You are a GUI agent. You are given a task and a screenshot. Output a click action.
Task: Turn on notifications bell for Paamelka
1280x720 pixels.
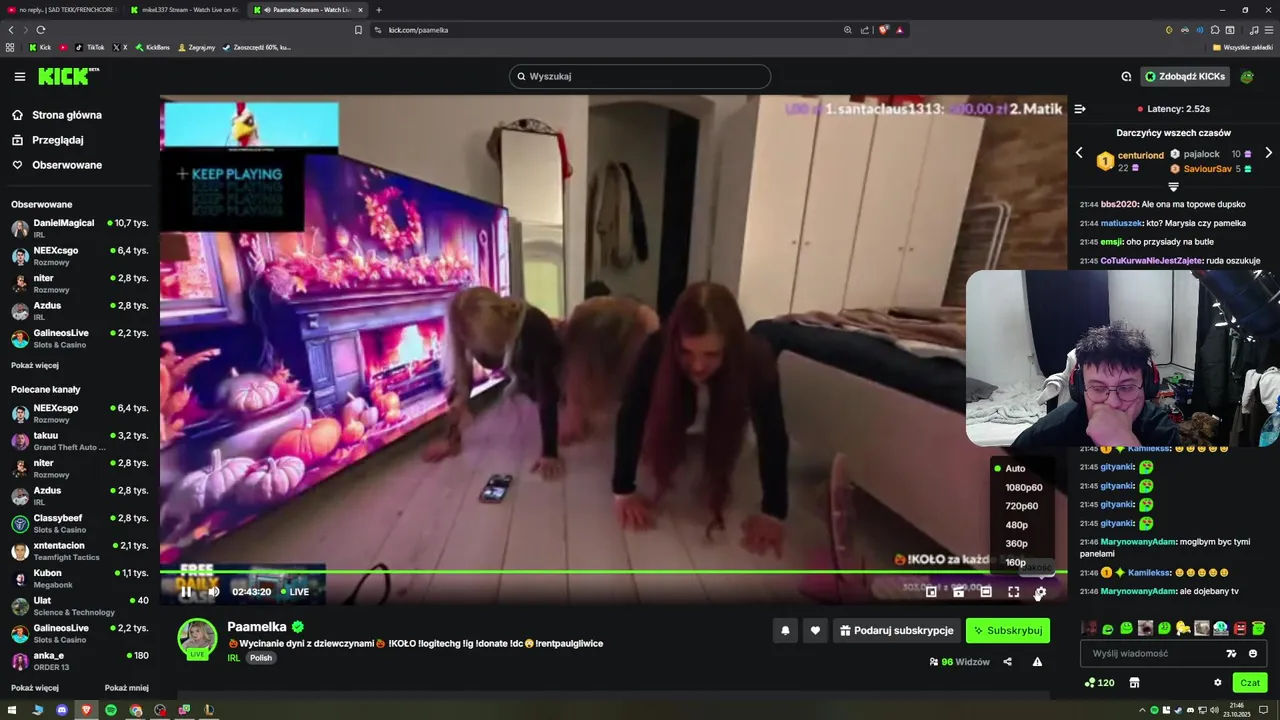(x=785, y=630)
